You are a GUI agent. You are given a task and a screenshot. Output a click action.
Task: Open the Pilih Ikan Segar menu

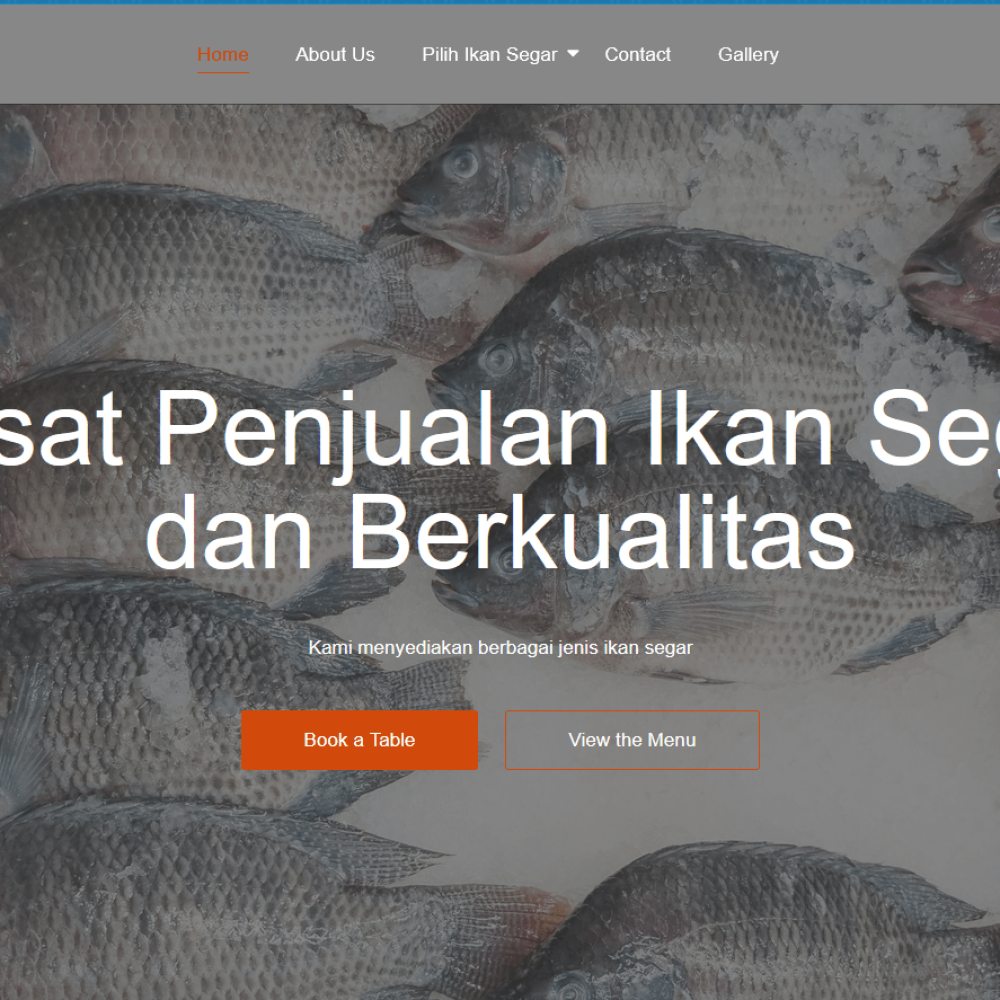(489, 55)
